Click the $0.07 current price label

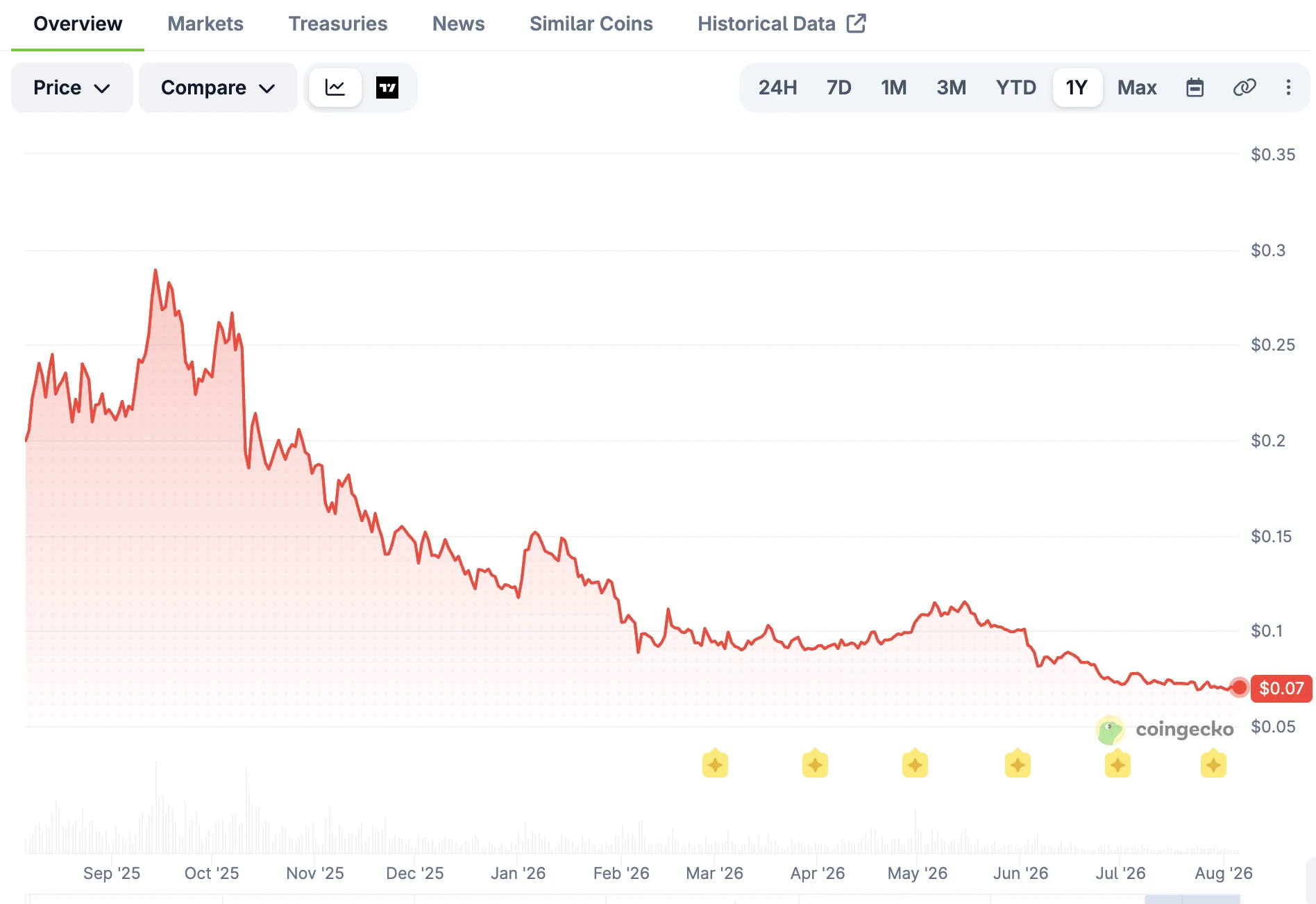(x=1281, y=688)
